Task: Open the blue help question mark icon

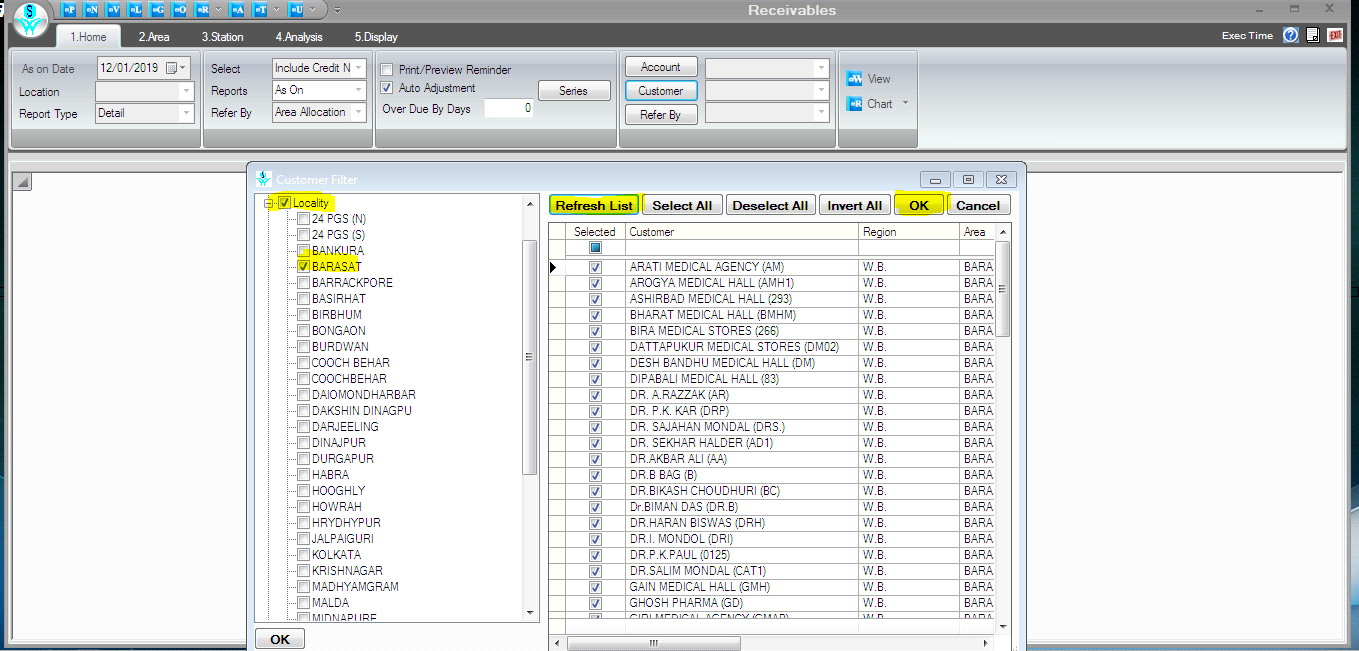Action: coord(1291,35)
